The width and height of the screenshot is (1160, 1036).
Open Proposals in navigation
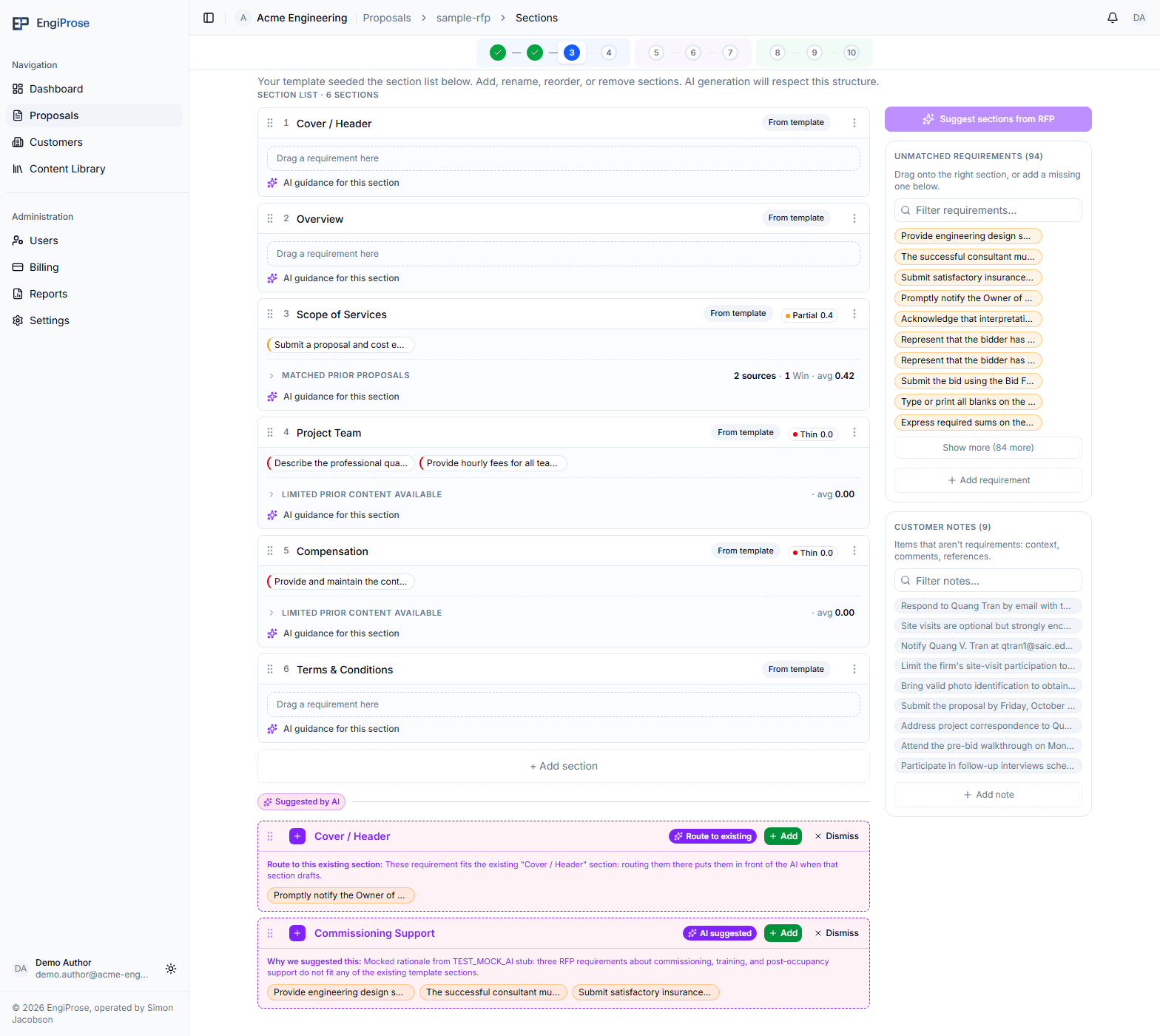coord(94,115)
